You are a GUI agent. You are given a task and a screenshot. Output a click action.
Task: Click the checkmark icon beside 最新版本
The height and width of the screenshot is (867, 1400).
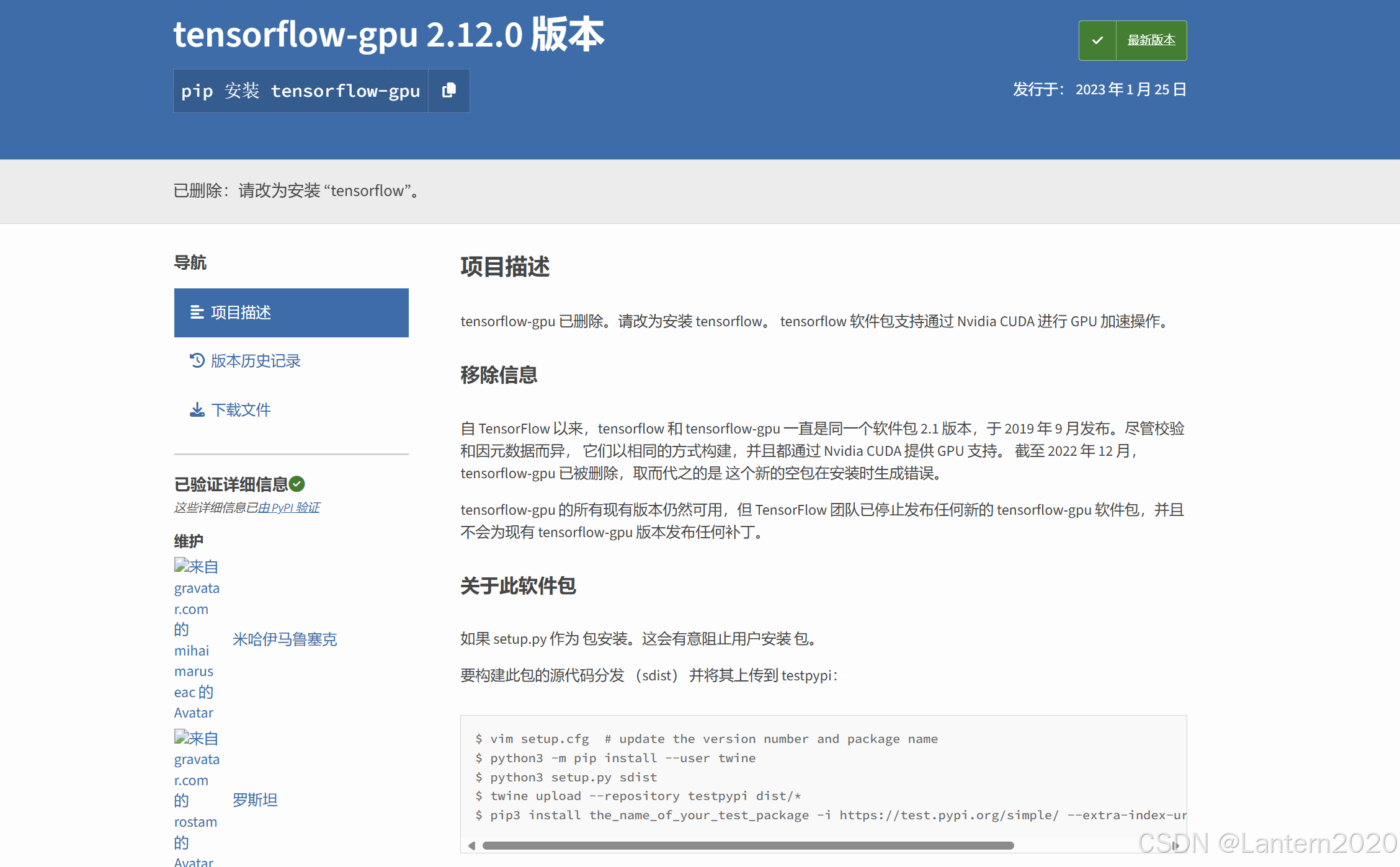[x=1097, y=40]
